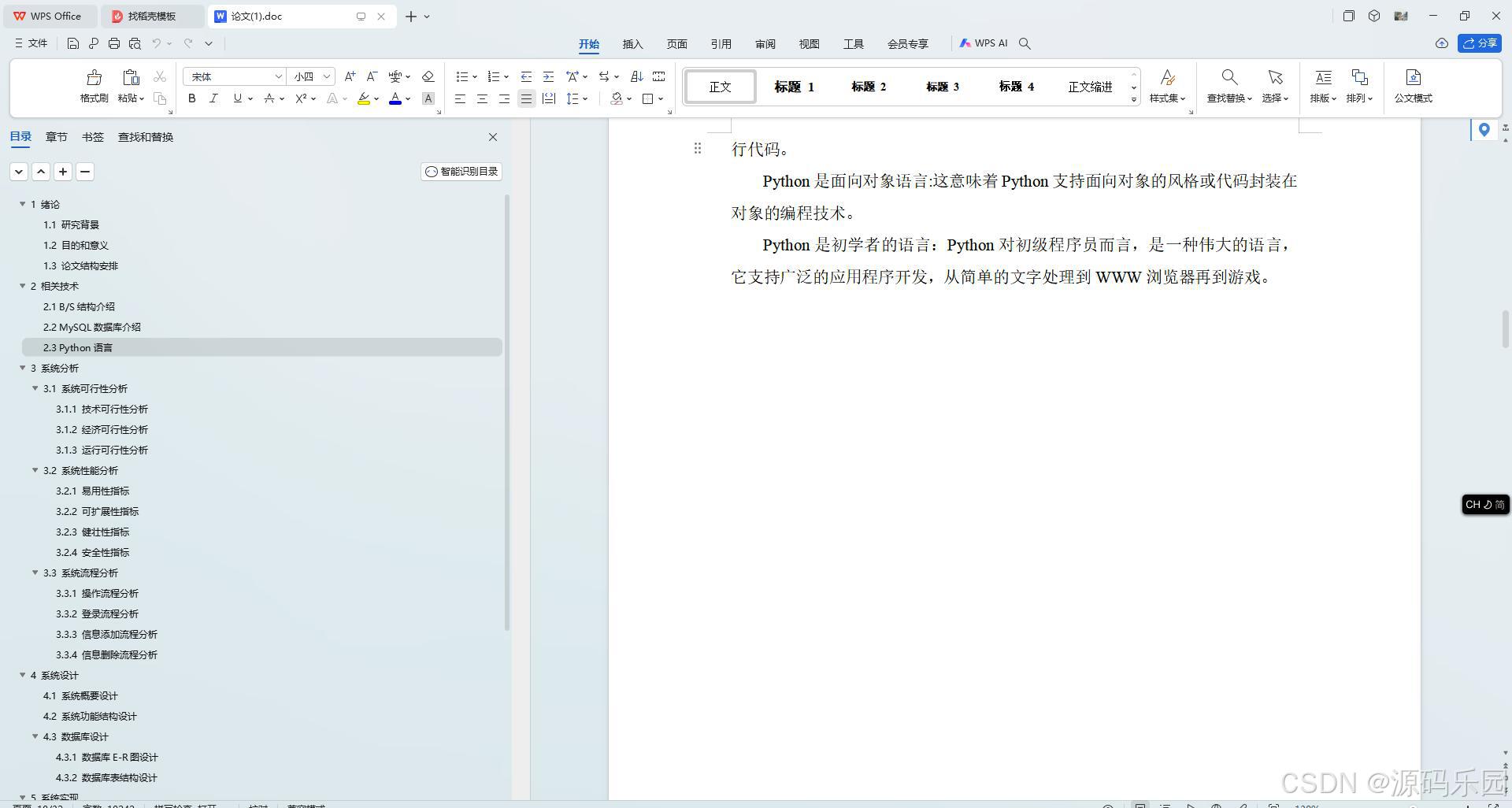1512x808 pixels.
Task: Click the 智能识别目录 button
Action: click(461, 171)
